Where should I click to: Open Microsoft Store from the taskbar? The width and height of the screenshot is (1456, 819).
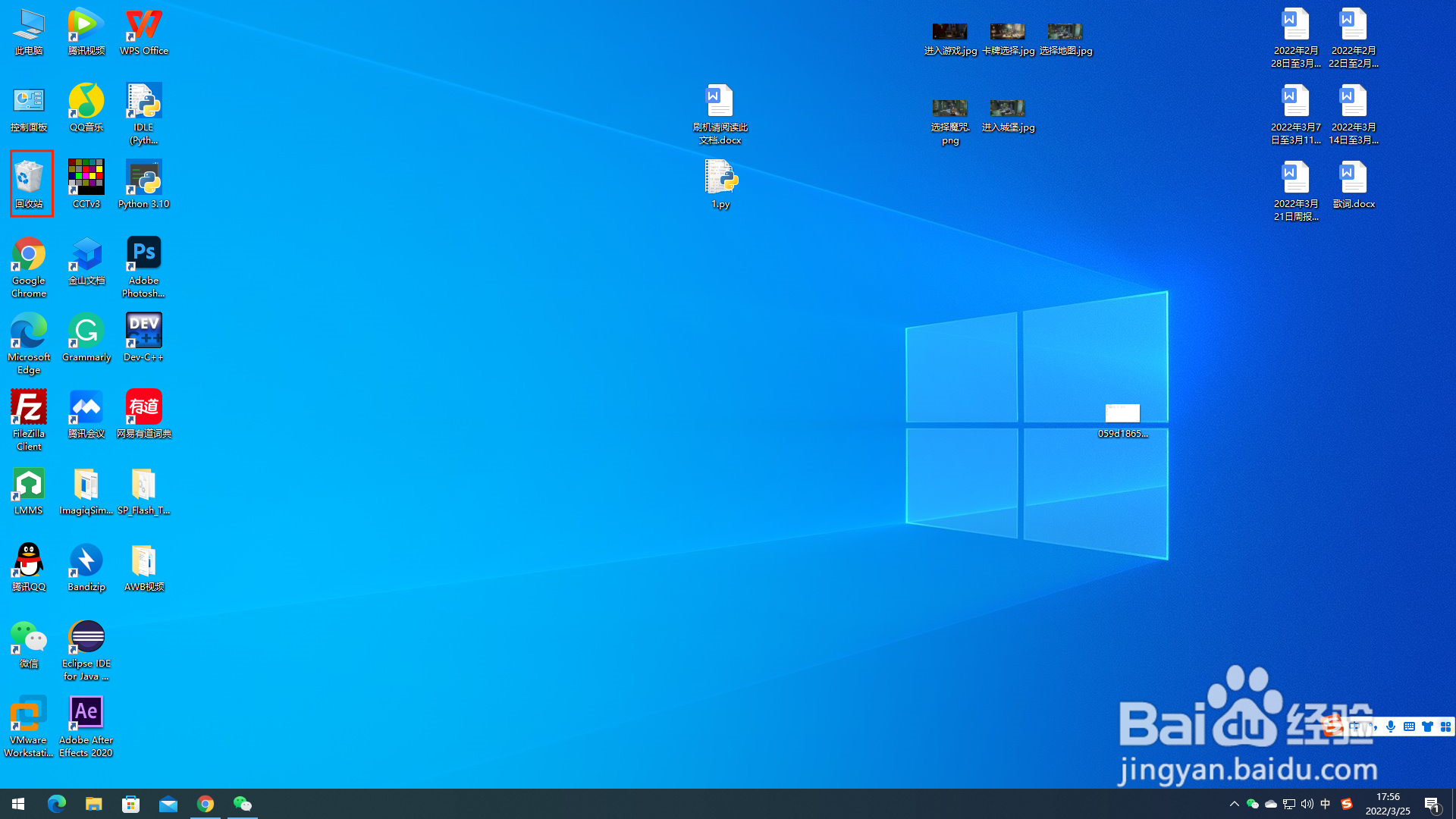point(131,804)
